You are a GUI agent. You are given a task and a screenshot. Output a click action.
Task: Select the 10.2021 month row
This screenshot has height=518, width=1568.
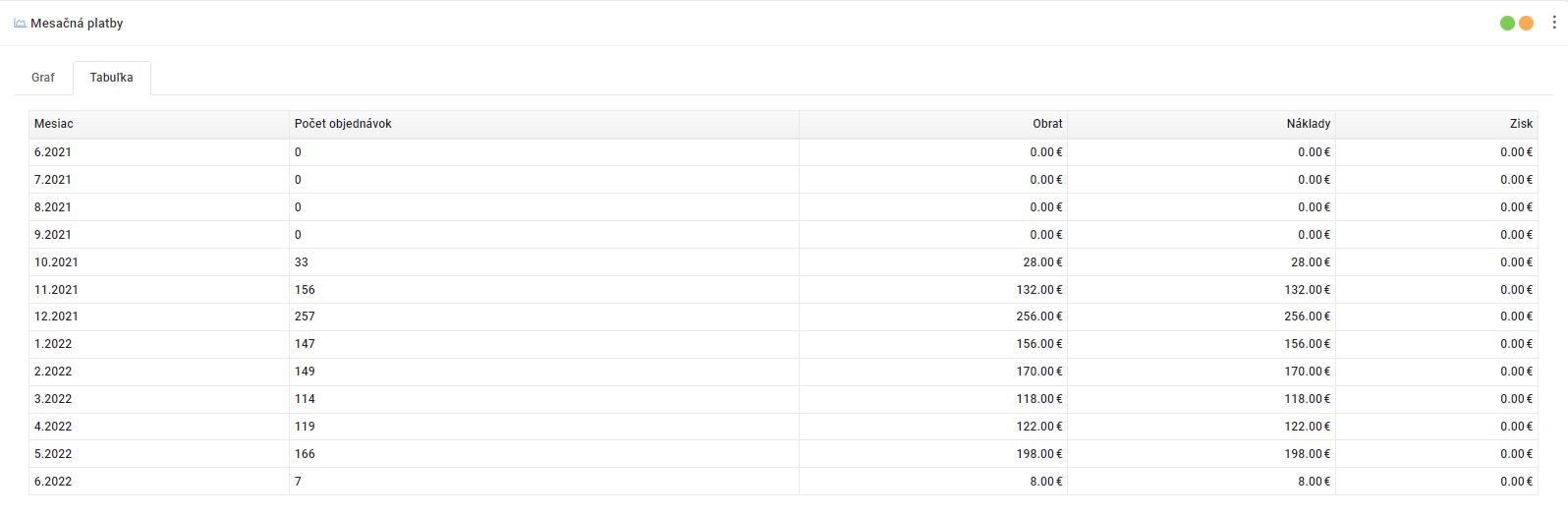(56, 262)
